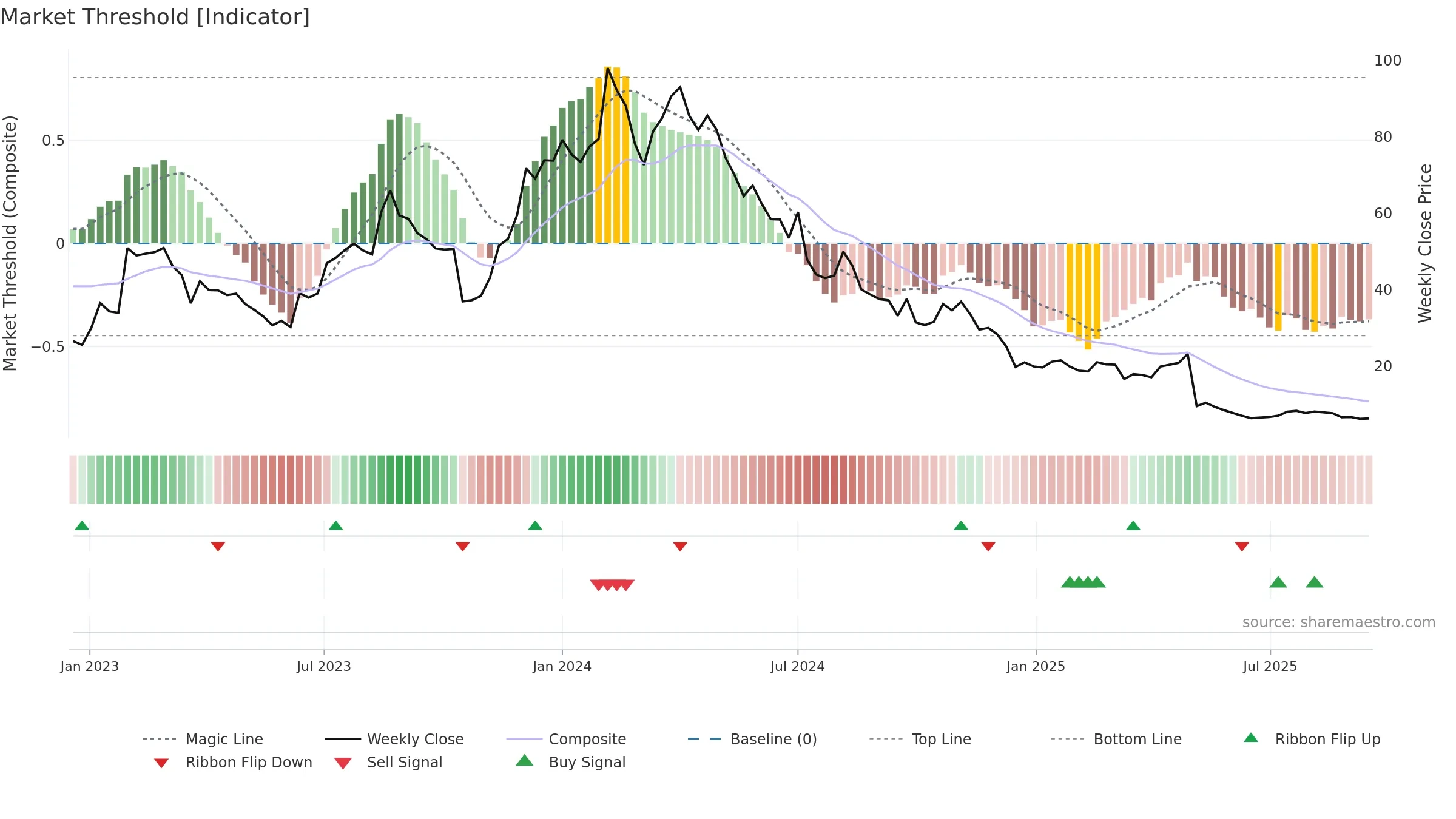Viewport: 1456px width, 819px height.
Task: Click the Ribbon Flip Up marker just after Jul 2023
Action: tap(335, 525)
